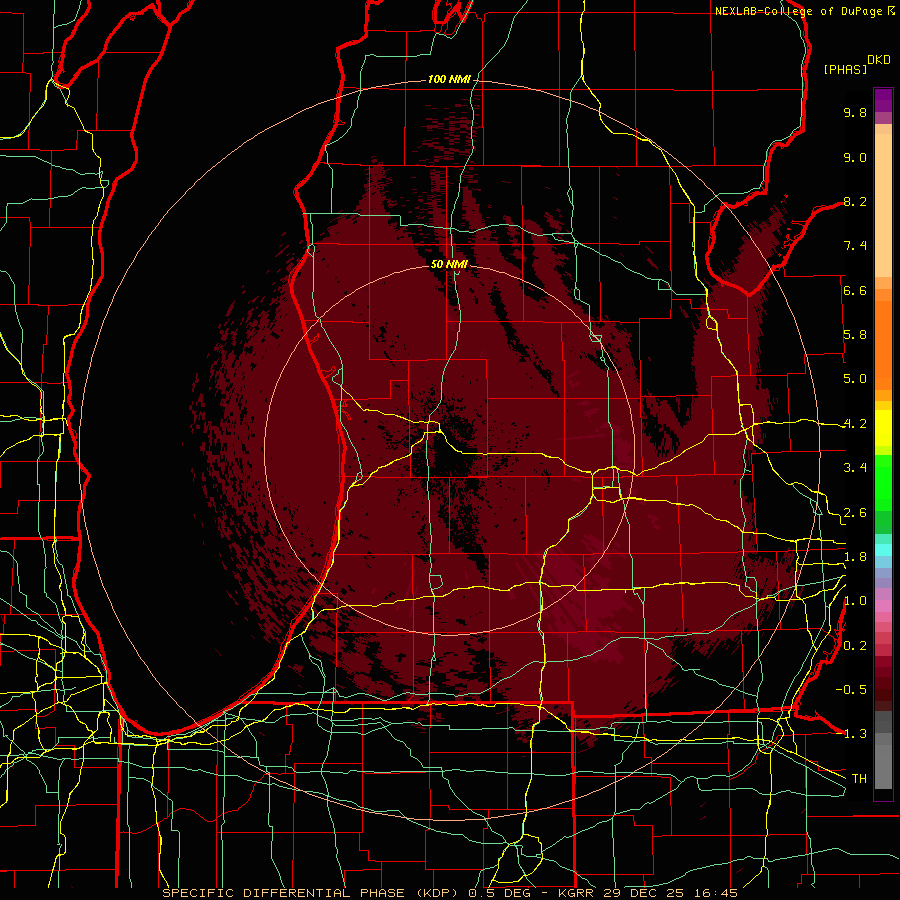Click the SPECIFIC DIFFERENTIAL PHASE (KDP) product title
Image resolution: width=900 pixels, height=900 pixels.
(x=311, y=893)
